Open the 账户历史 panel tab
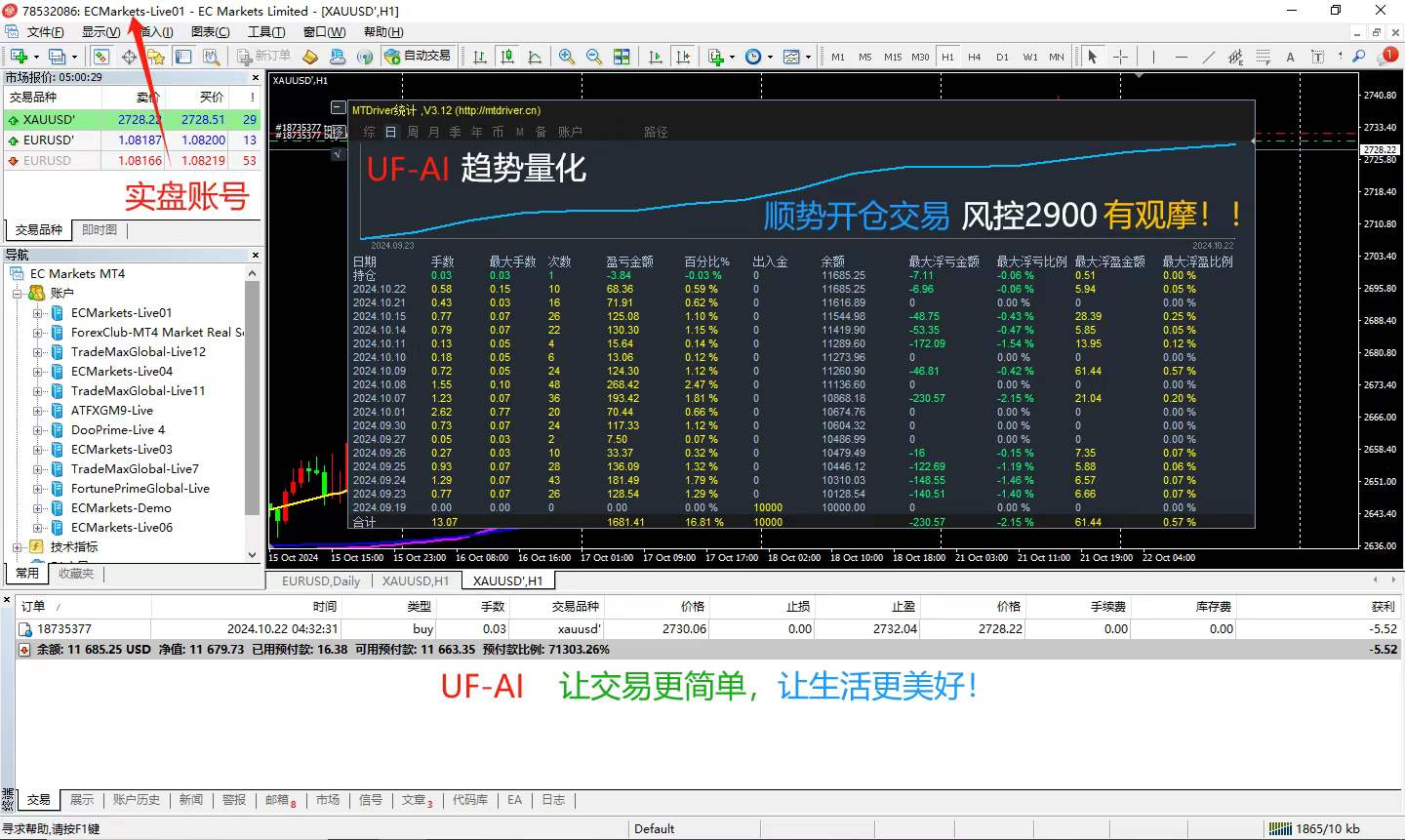The height and width of the screenshot is (840, 1405). pos(137,799)
